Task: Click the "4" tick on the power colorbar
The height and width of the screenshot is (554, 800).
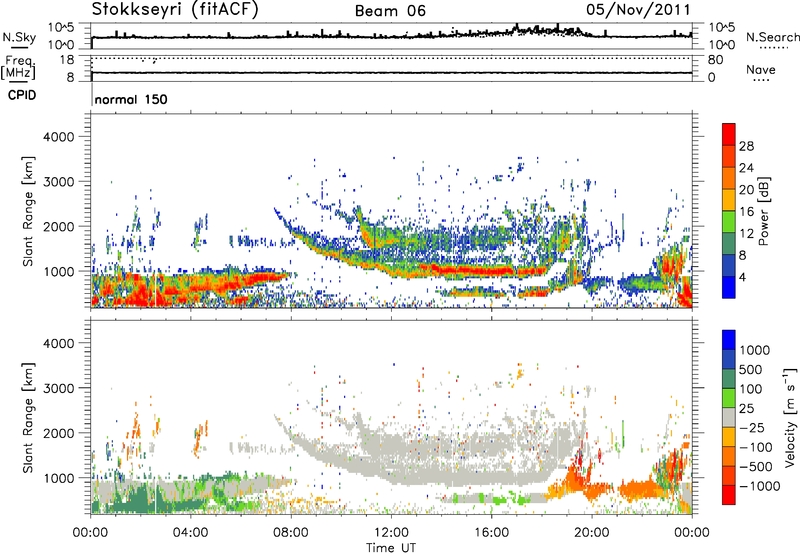Action: tap(743, 277)
